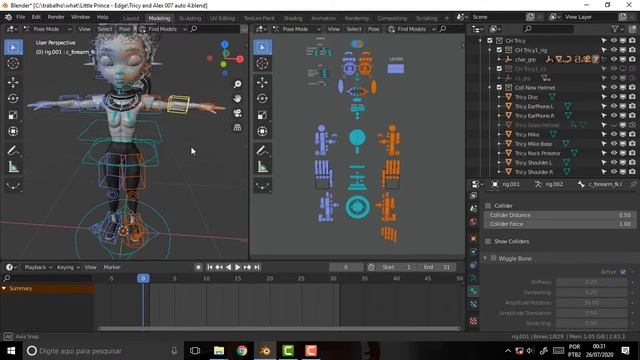Select the Measure tool in left viewport
This screenshot has width=640, height=360.
13,167
